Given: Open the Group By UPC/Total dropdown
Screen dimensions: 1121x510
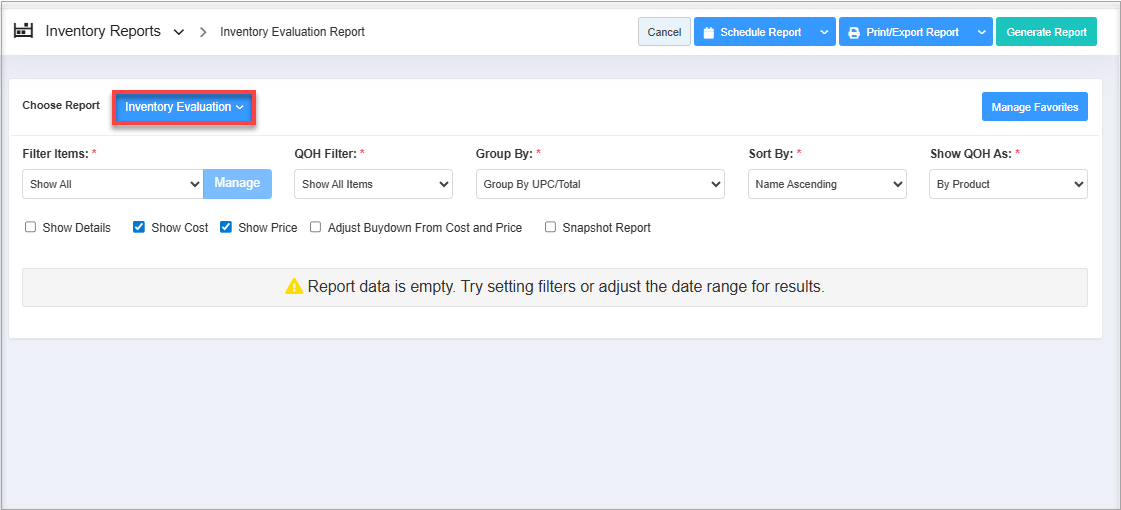Looking at the screenshot, I should click(600, 184).
